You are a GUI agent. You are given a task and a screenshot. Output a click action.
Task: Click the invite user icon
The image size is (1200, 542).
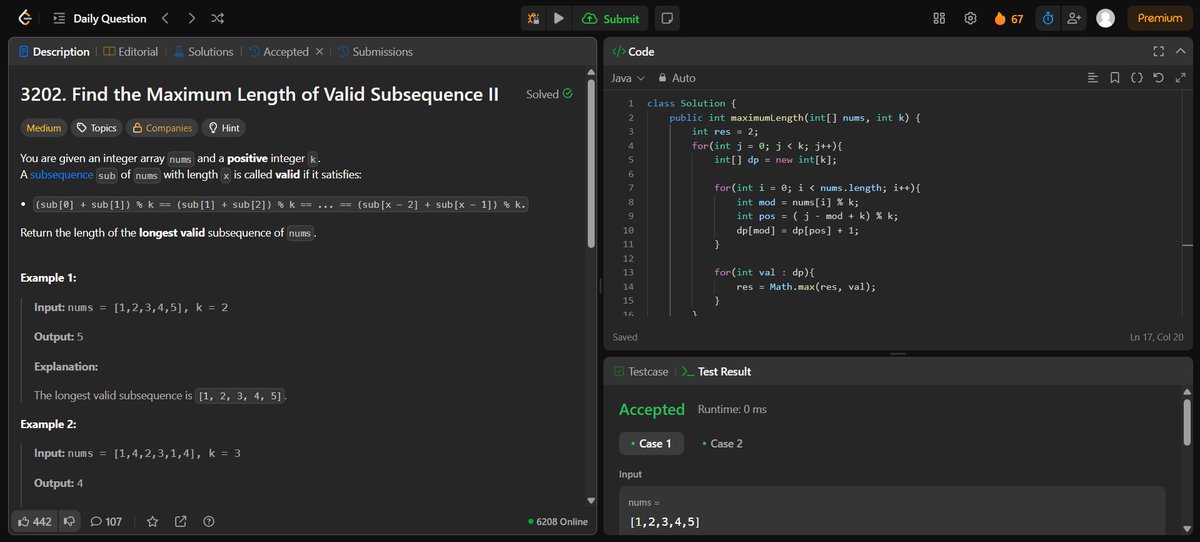tap(1075, 18)
